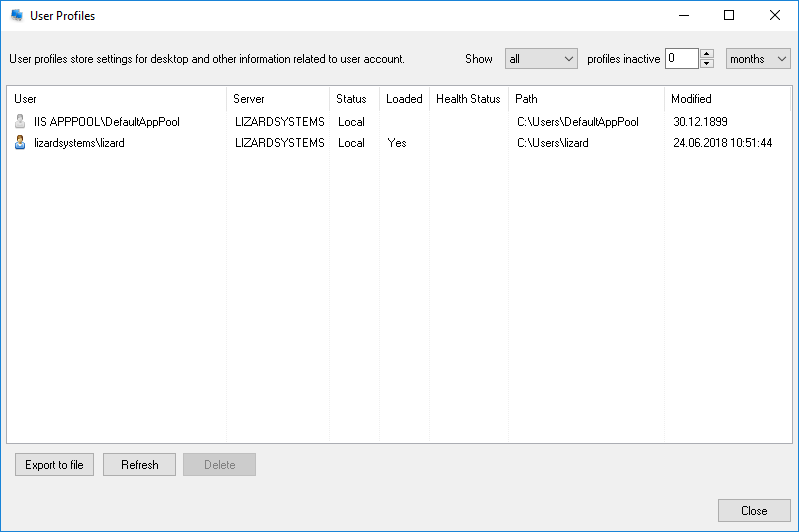Sort by the Health Status column header
The height and width of the screenshot is (532, 799).
[x=468, y=99]
